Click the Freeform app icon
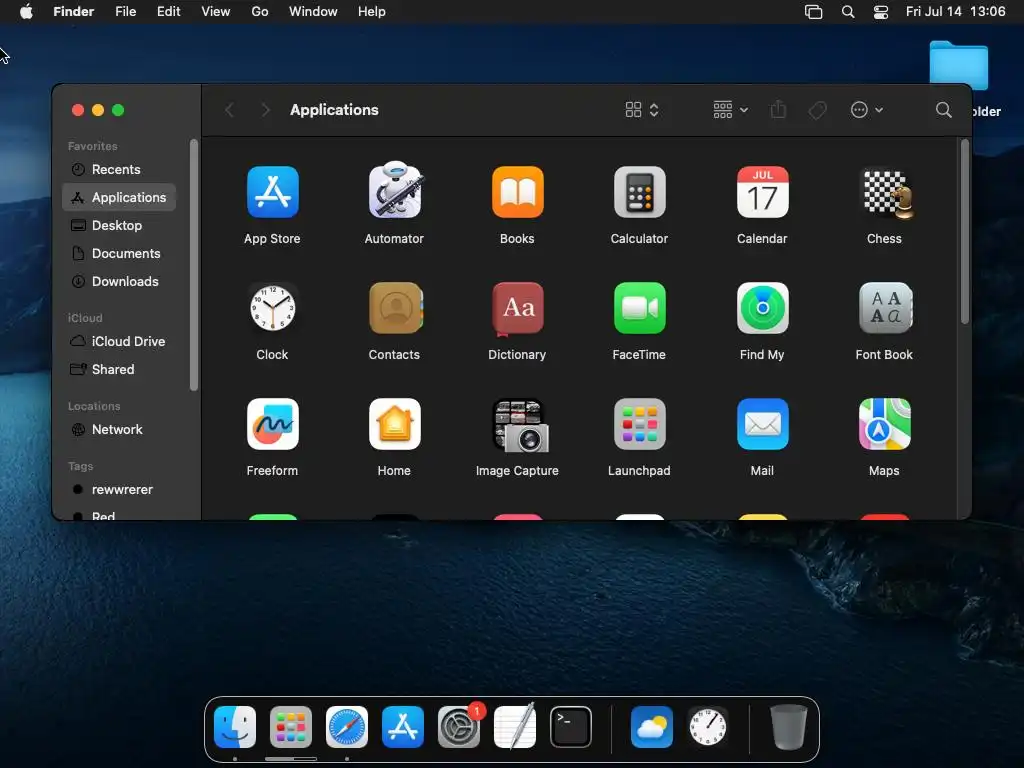This screenshot has height=768, width=1024. pos(272,424)
